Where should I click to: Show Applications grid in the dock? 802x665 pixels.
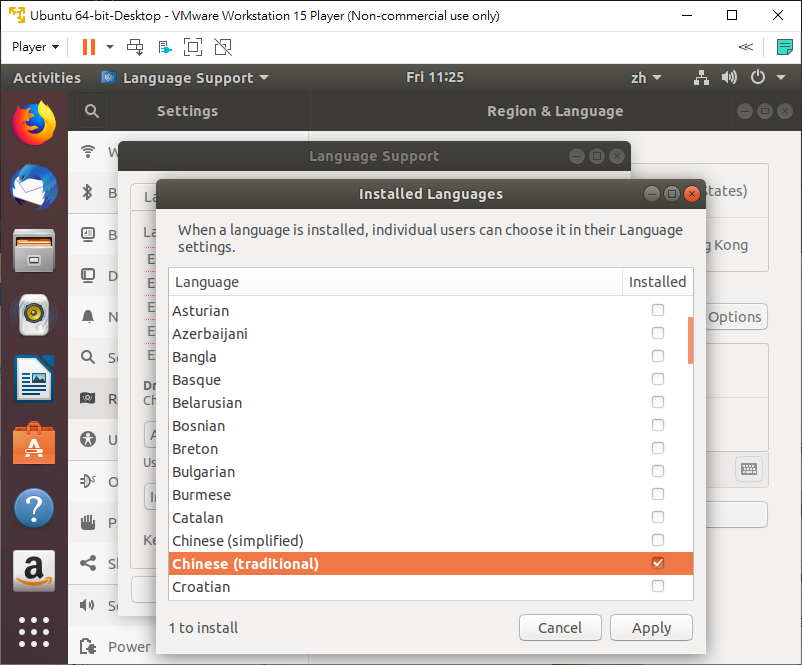(x=34, y=632)
